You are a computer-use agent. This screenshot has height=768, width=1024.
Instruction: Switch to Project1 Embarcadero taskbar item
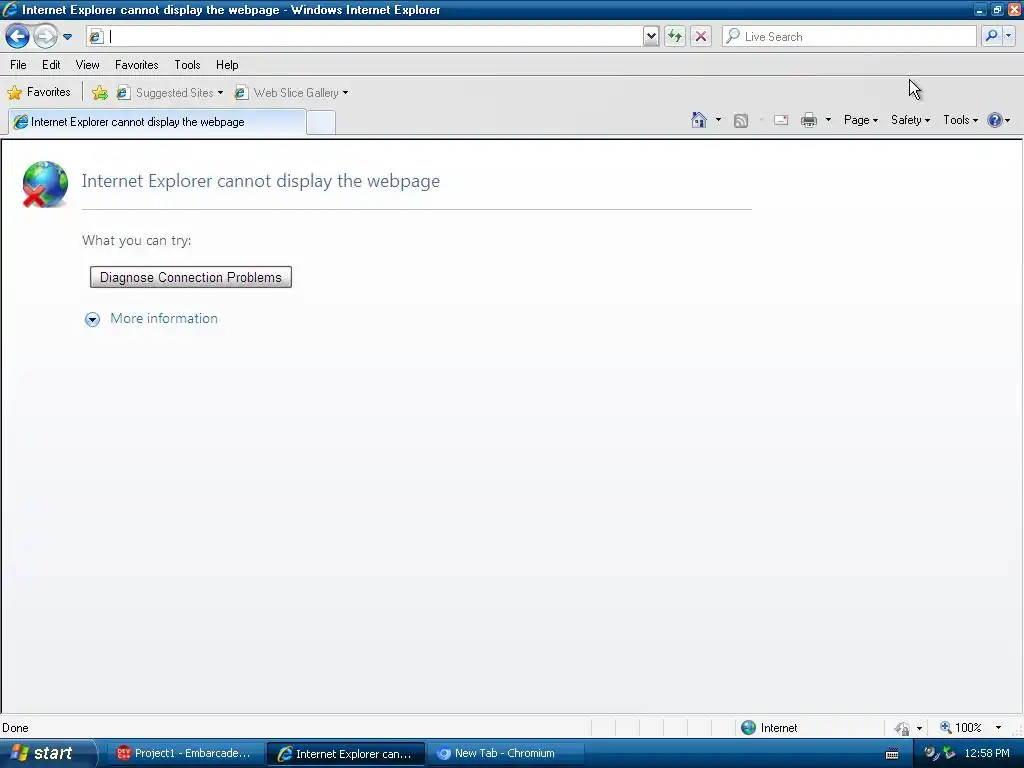click(x=184, y=754)
